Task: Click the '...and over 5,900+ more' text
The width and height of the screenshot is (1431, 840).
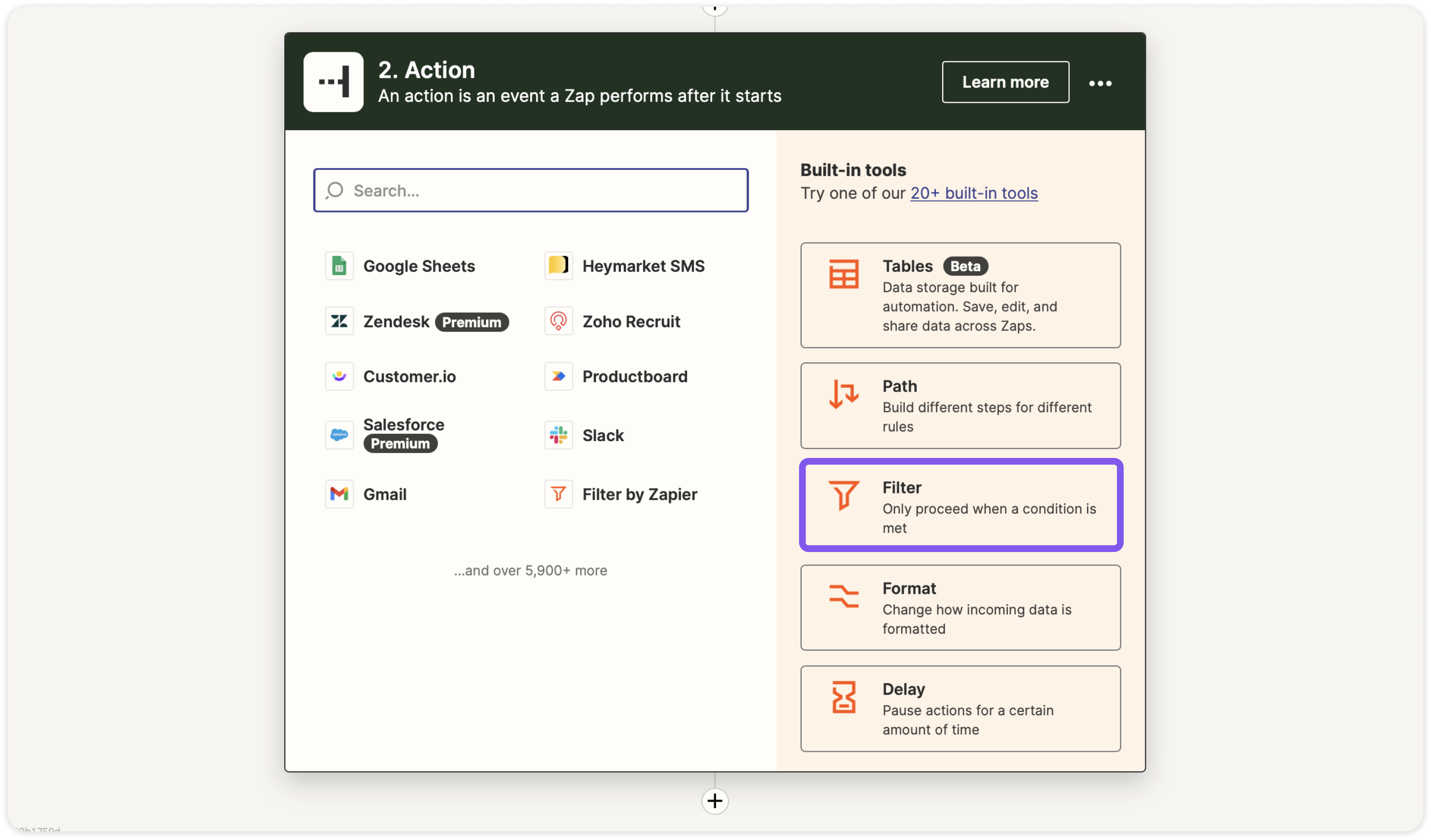Action: click(530, 571)
